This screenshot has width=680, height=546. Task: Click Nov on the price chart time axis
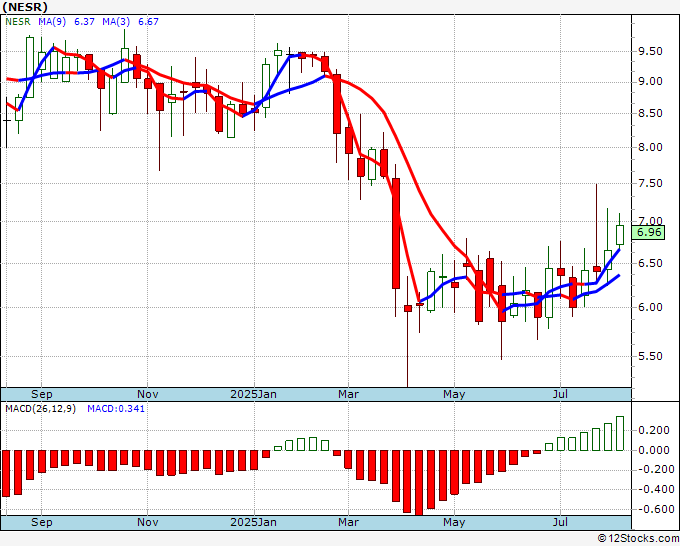click(x=147, y=394)
